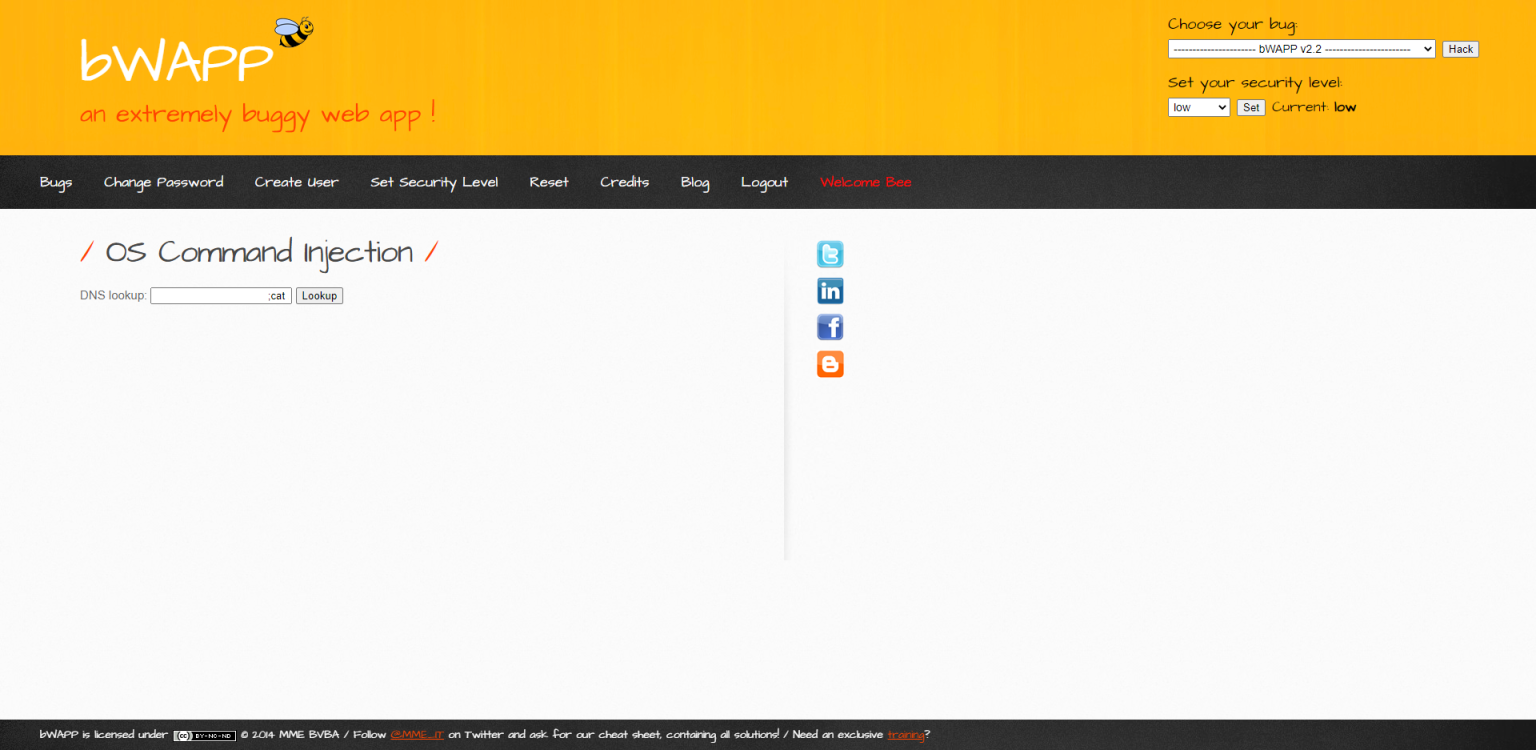Go to Change Password page

pyautogui.click(x=163, y=182)
